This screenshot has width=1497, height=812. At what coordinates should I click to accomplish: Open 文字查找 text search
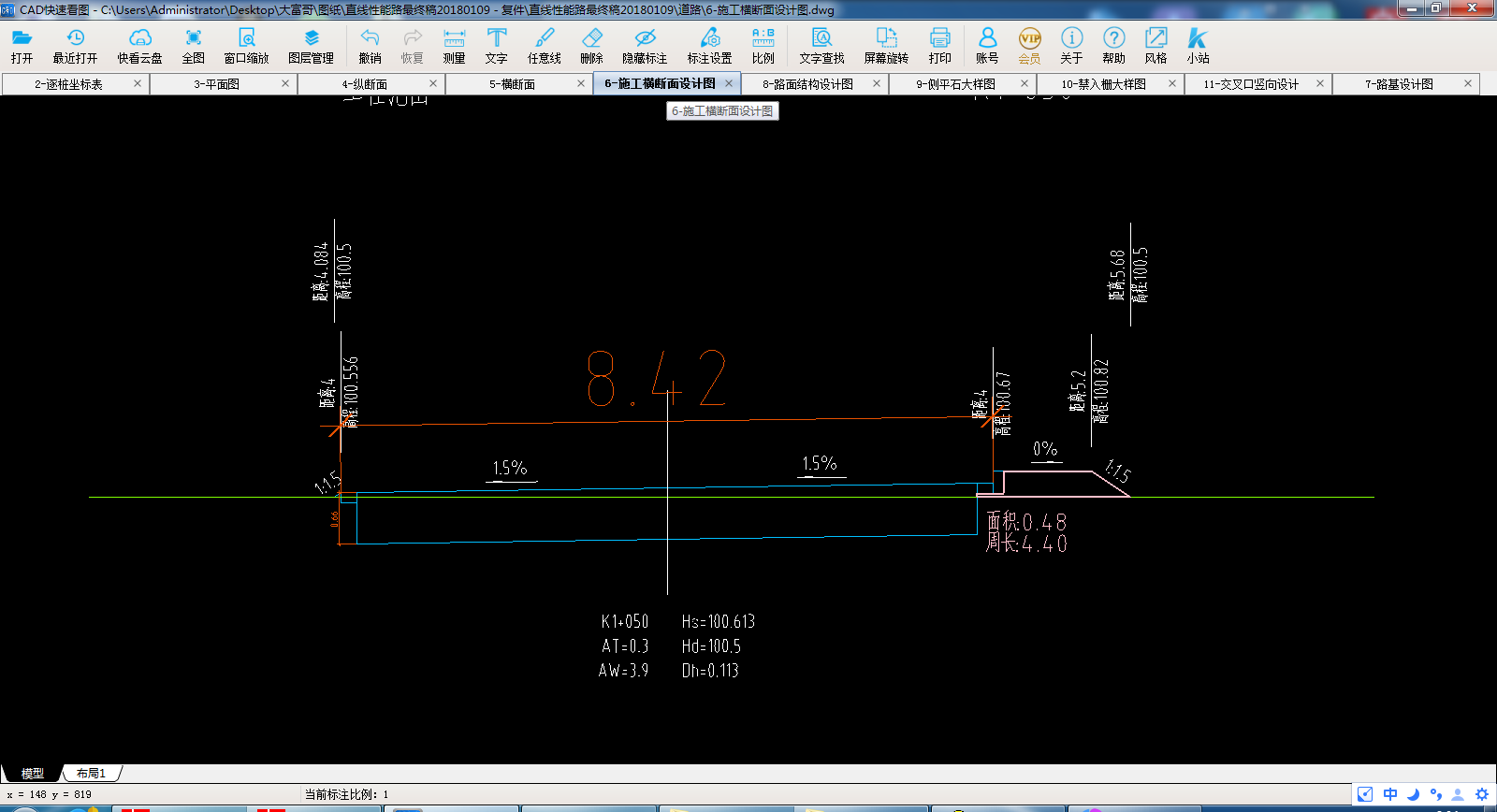[821, 46]
